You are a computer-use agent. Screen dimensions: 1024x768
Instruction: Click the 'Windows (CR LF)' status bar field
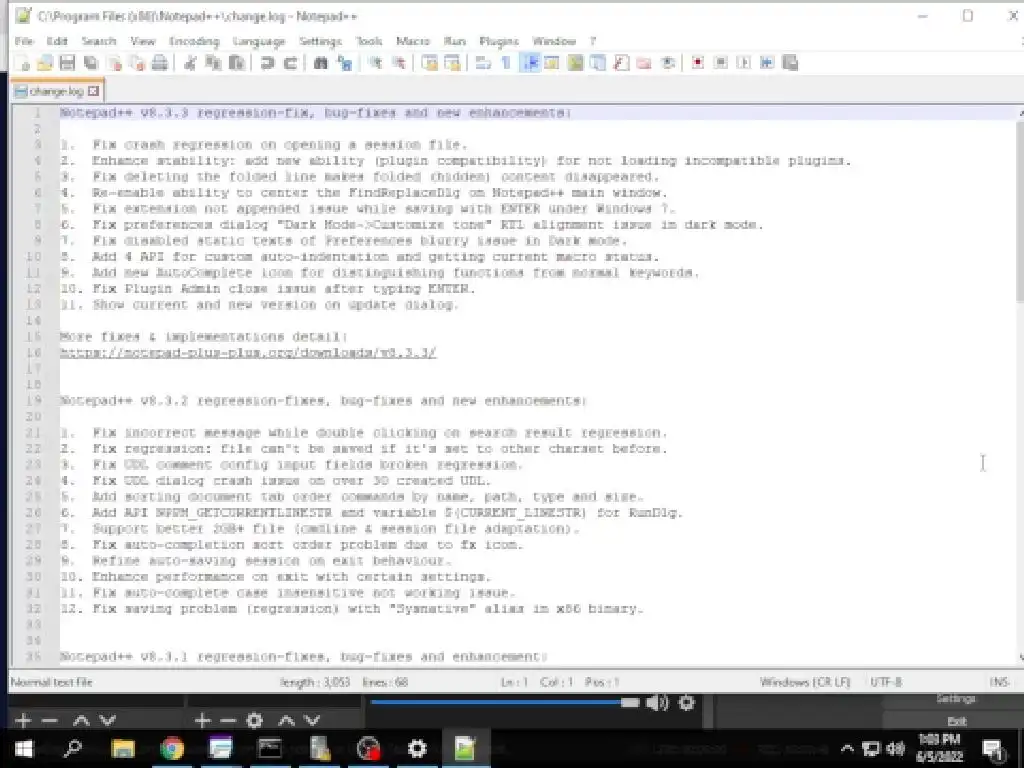[805, 682]
